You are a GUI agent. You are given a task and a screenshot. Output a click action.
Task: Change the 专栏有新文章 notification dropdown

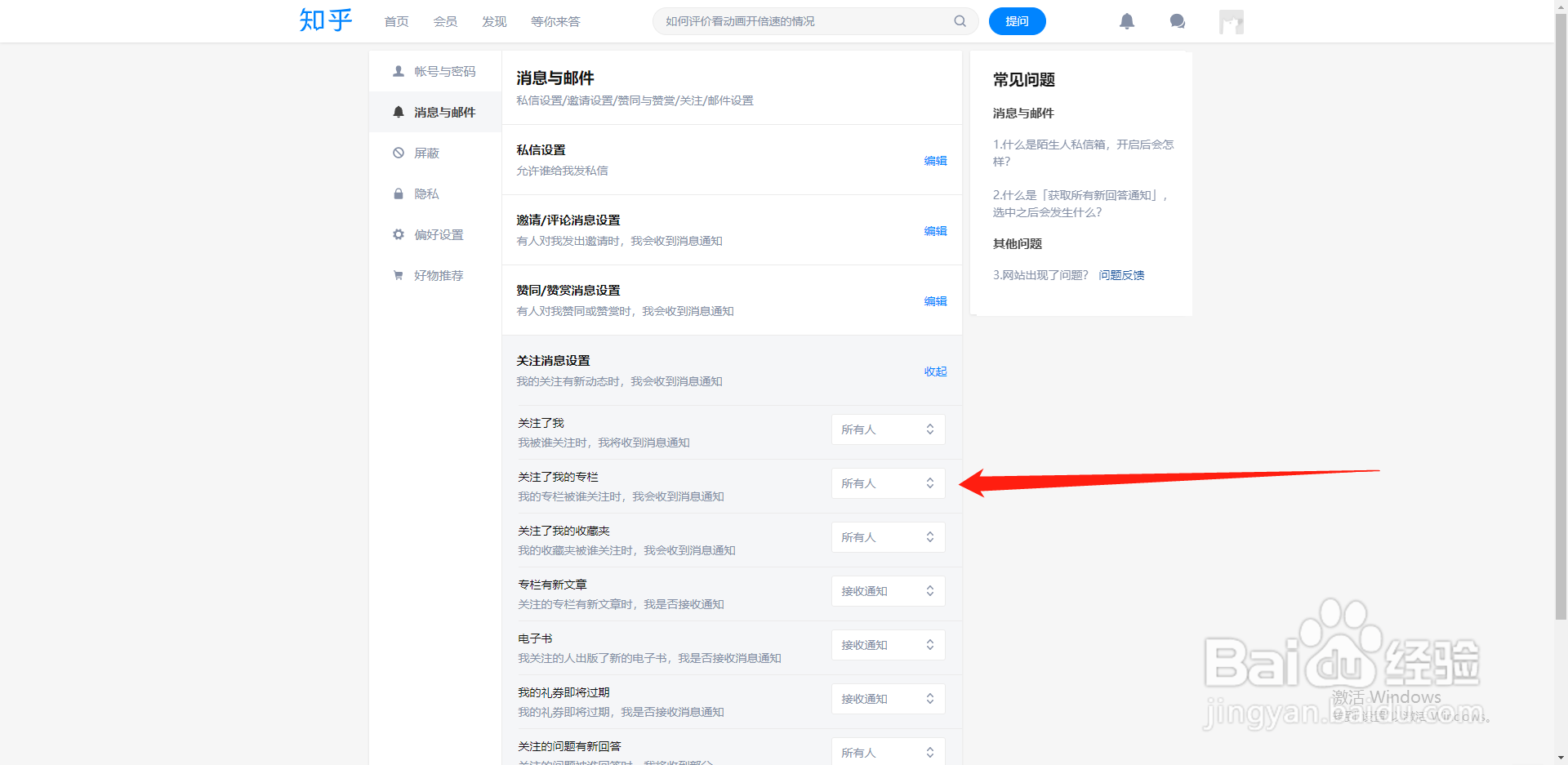tap(888, 590)
